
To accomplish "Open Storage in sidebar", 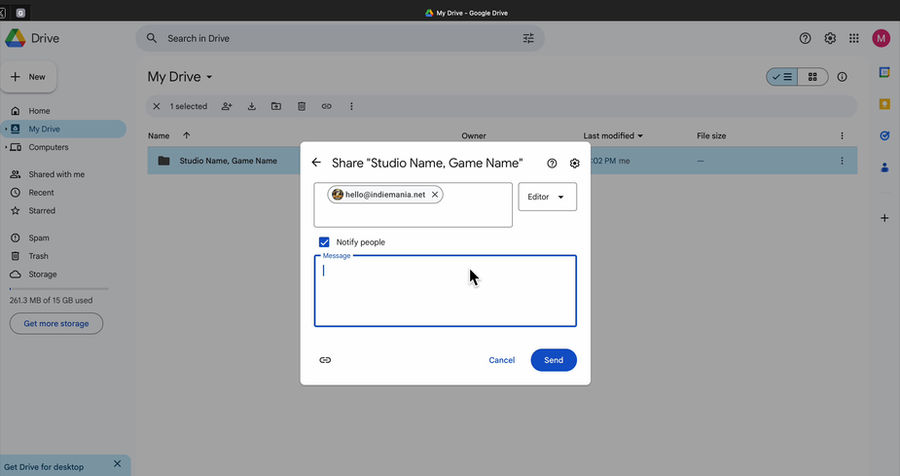I will [x=42, y=274].
